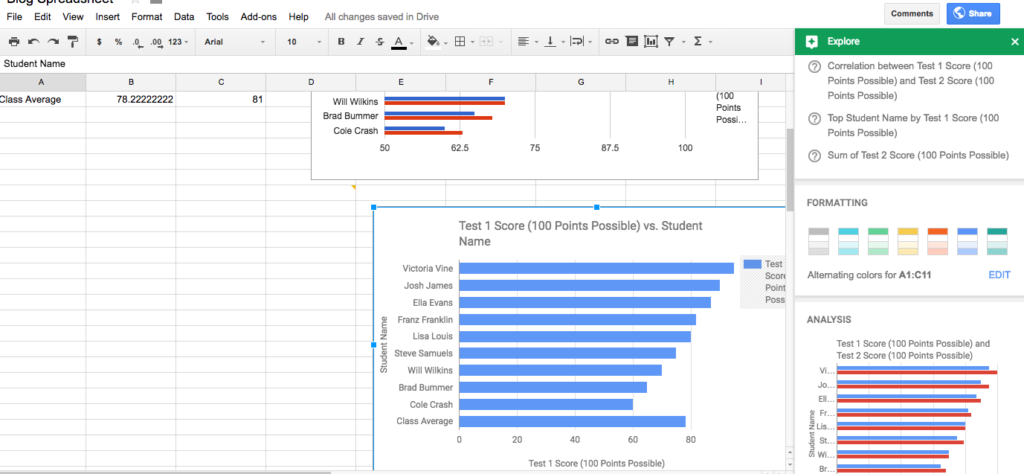
Task: Click the Filter funnel icon
Action: click(669, 42)
